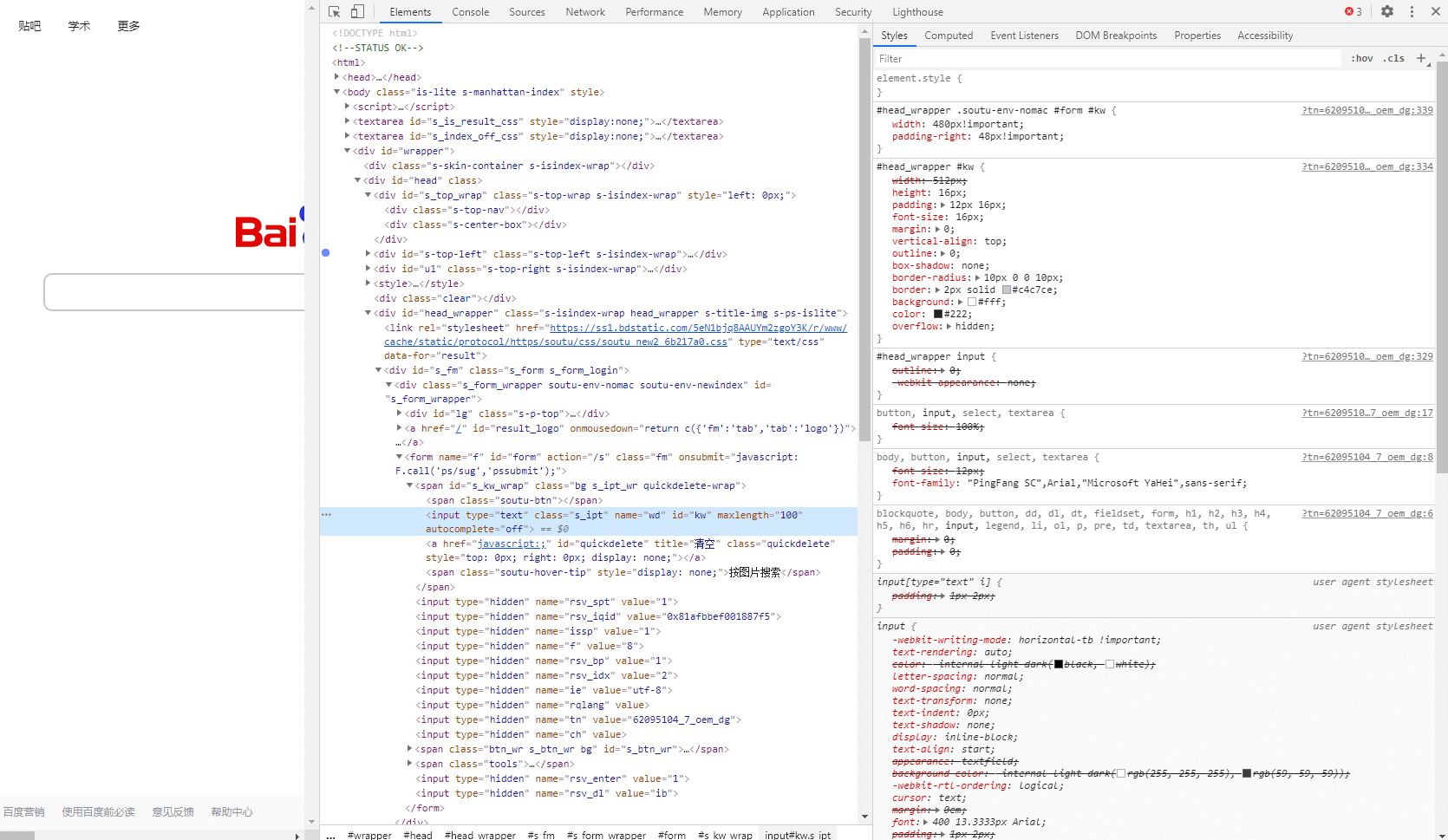Expand the div#u1 s-top-right node
This screenshot has height=840, width=1448.
click(x=369, y=269)
